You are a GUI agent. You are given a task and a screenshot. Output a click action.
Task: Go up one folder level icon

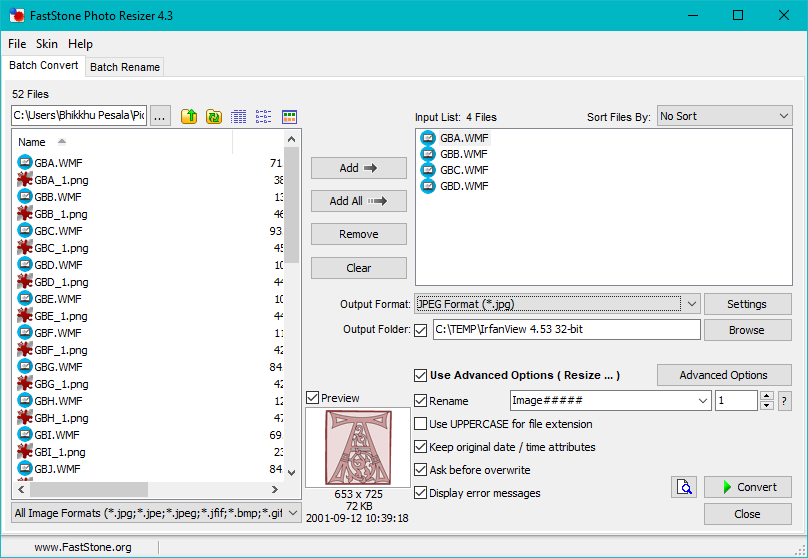[189, 116]
